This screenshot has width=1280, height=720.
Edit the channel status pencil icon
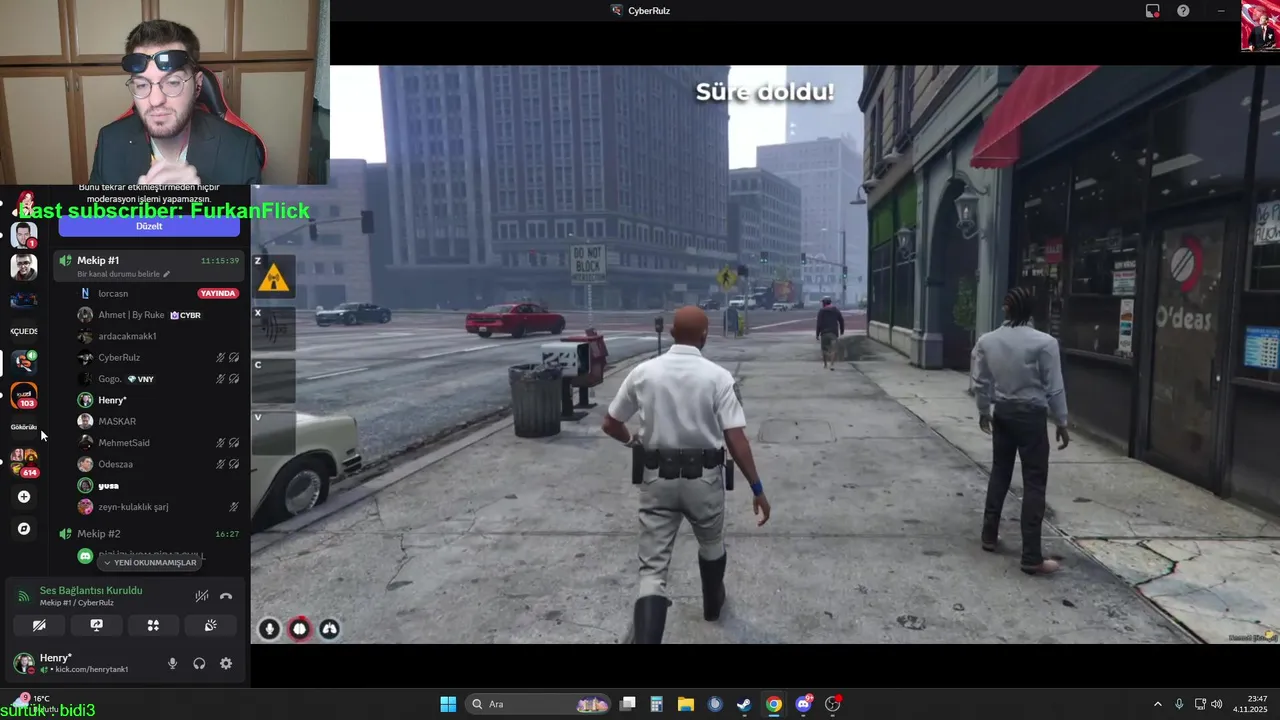(x=167, y=274)
